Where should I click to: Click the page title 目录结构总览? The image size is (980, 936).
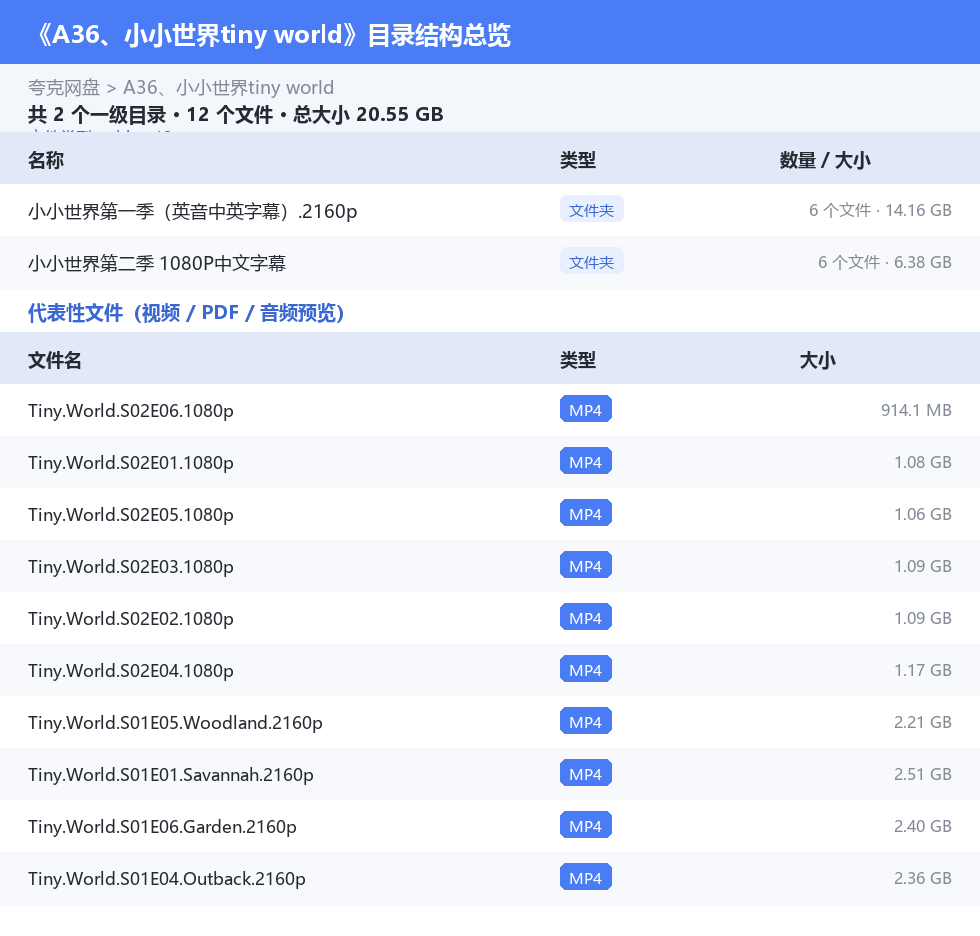(439, 35)
